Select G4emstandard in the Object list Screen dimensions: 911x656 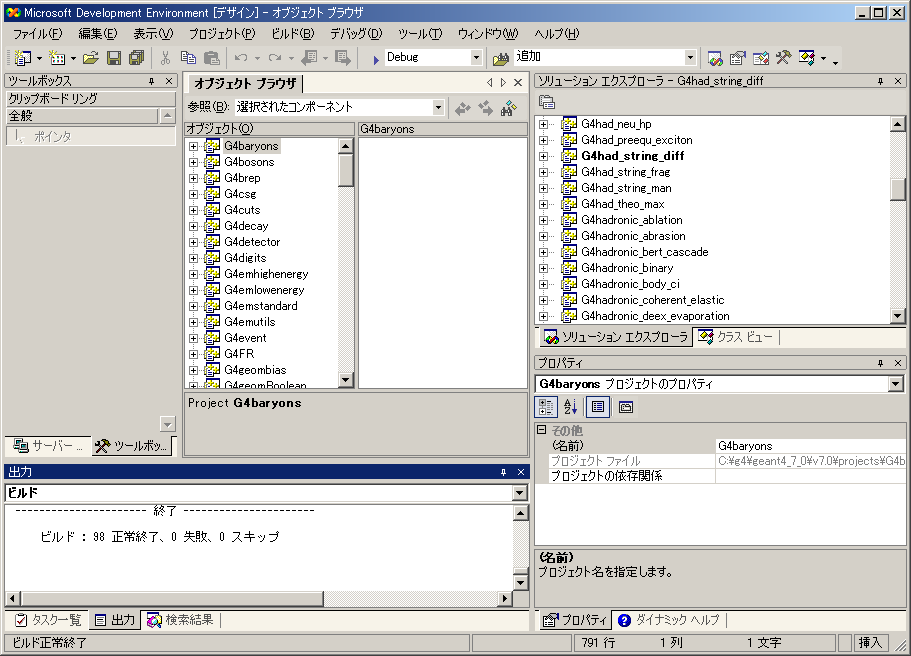click(260, 306)
